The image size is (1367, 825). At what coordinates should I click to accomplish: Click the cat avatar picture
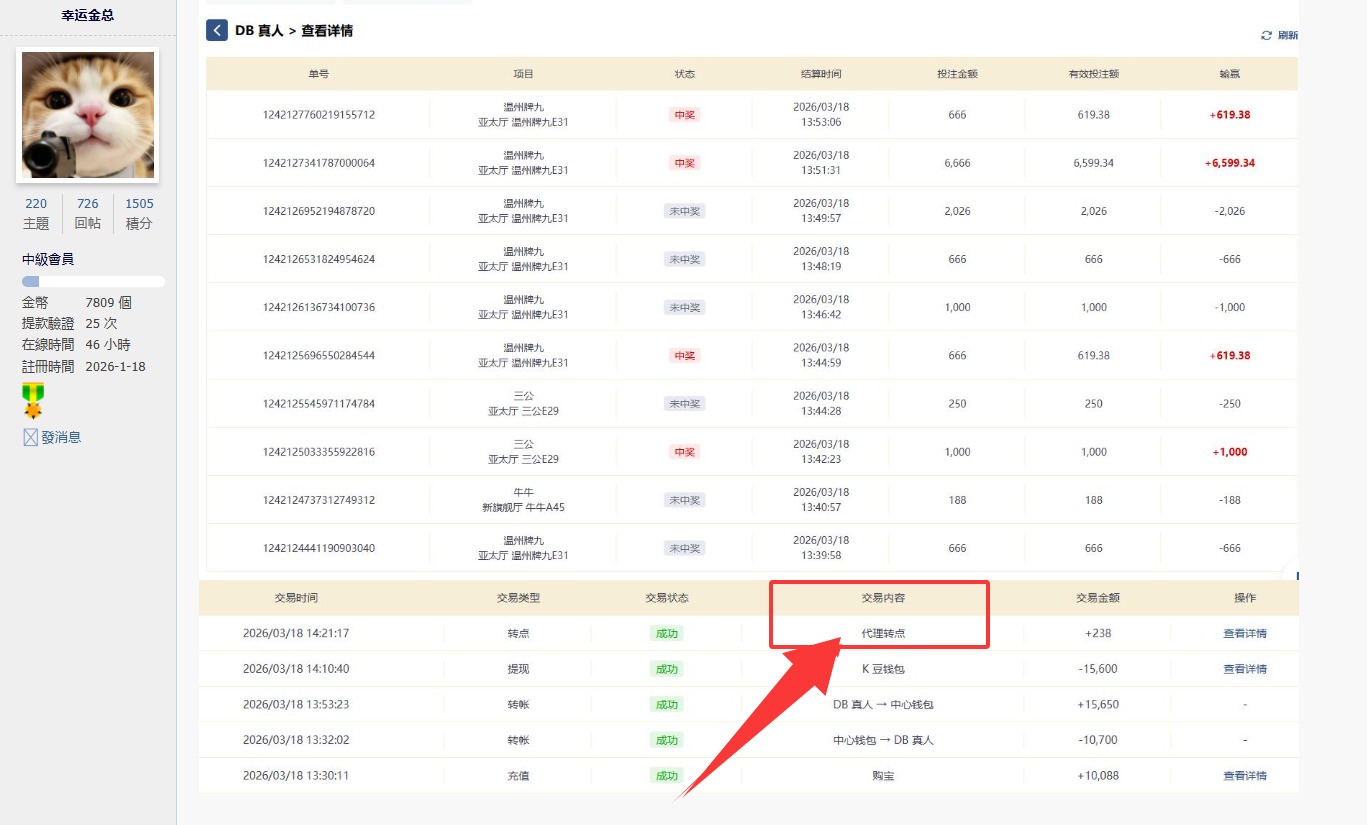coord(87,114)
